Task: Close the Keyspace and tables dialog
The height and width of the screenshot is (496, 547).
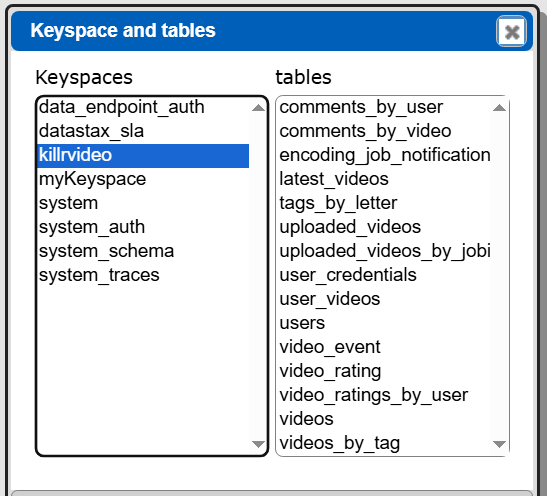Action: click(x=511, y=32)
